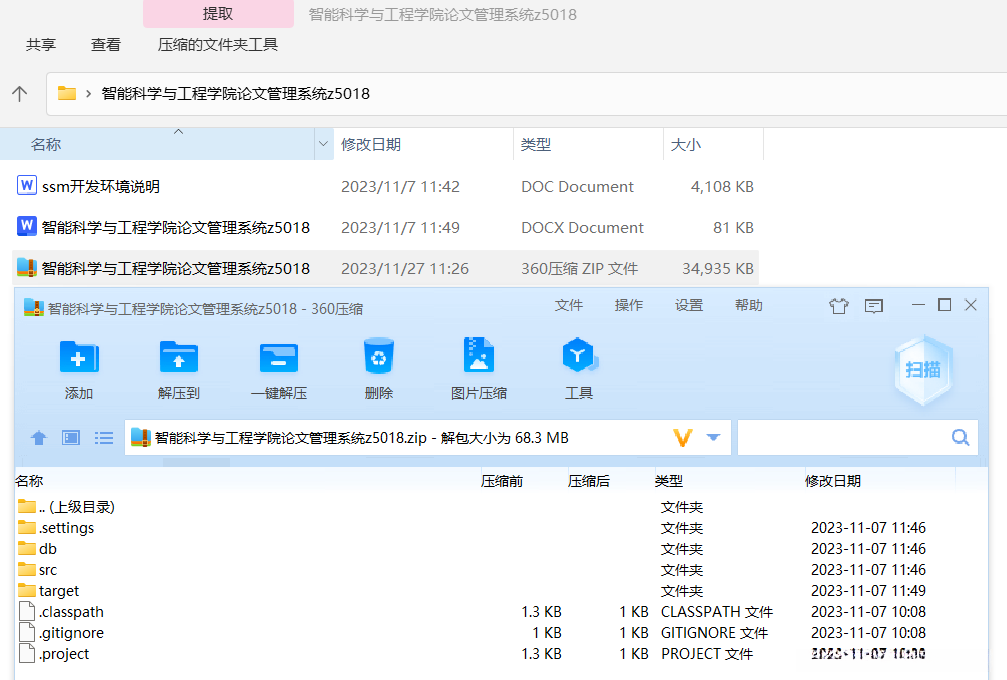The width and height of the screenshot is (1007, 680).
Task: Select the .project file row
Action: tap(501, 654)
